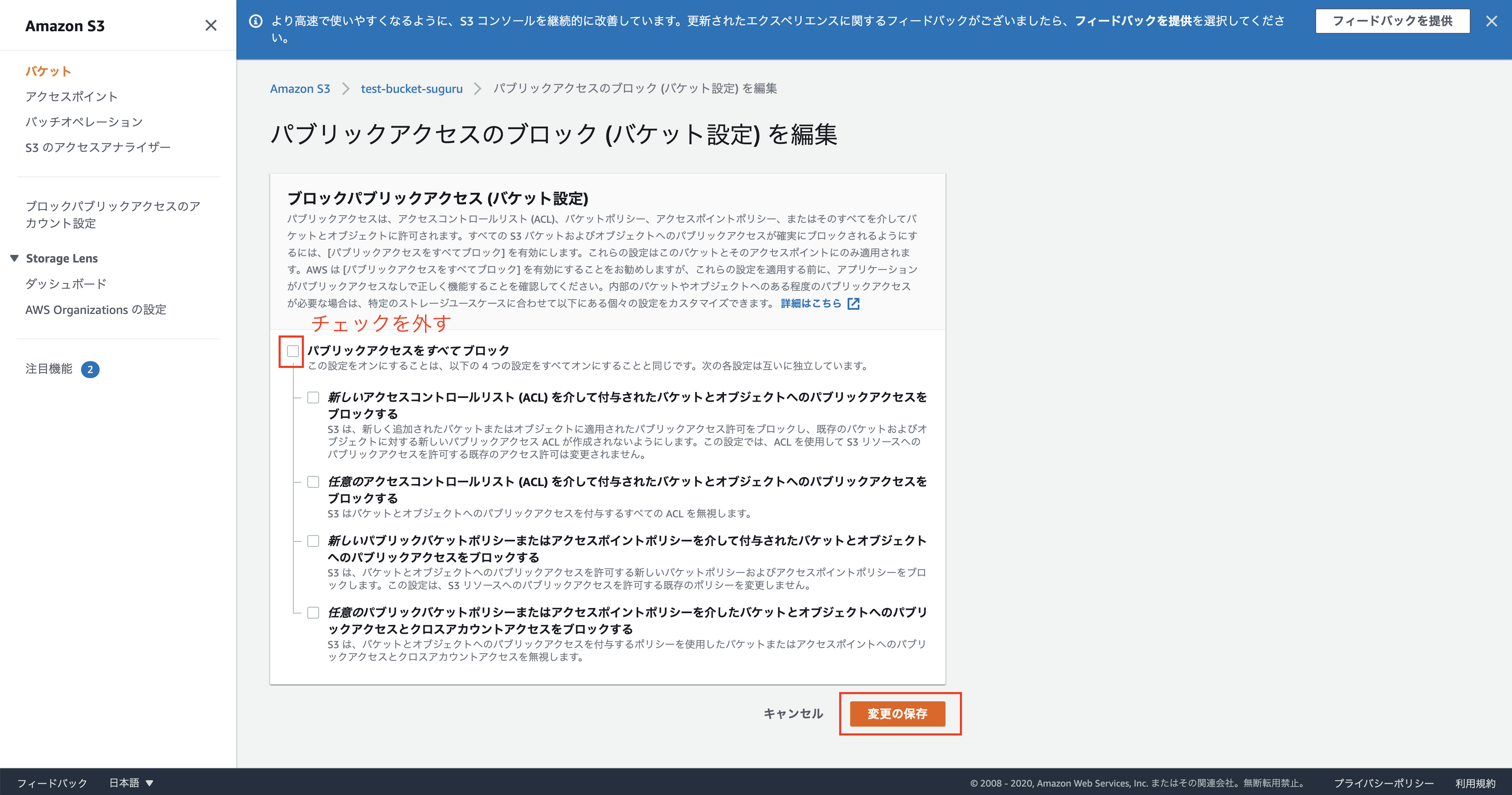
Task: Click the 注目機能 badge showing 2
Action: click(90, 369)
